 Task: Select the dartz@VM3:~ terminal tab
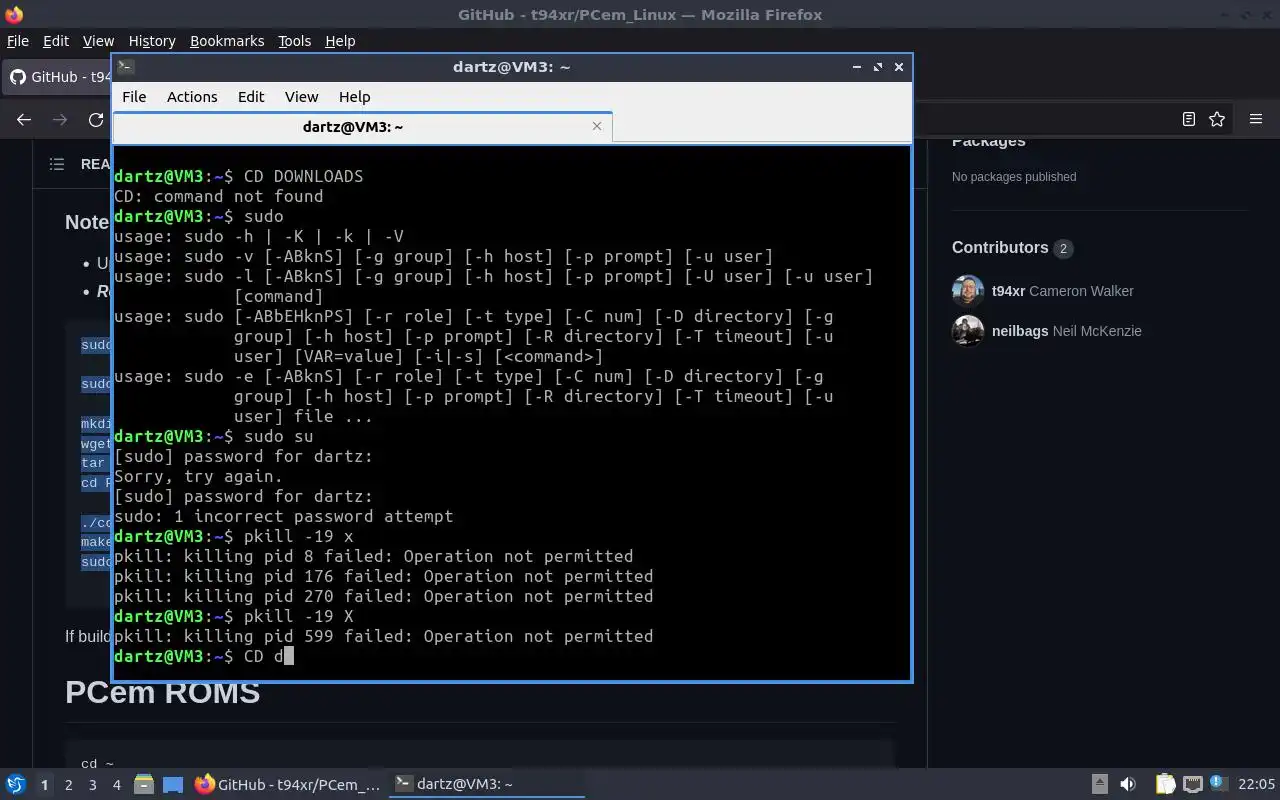coord(362,127)
